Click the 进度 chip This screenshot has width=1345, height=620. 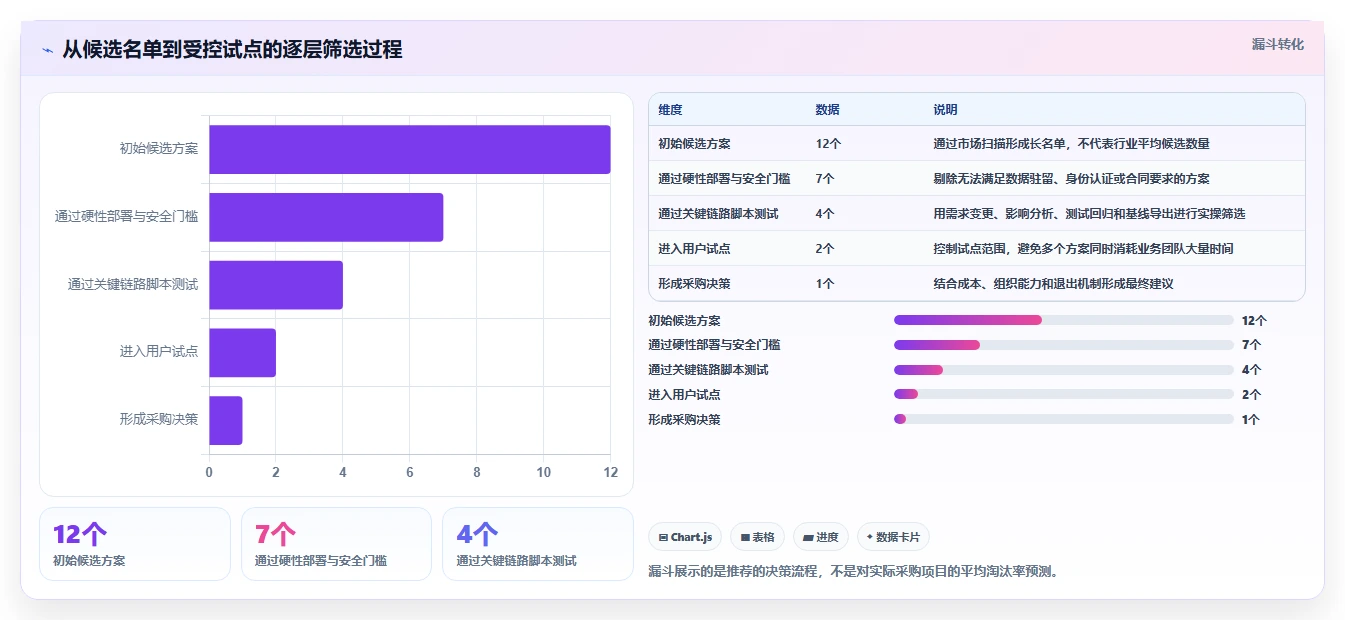coord(820,537)
